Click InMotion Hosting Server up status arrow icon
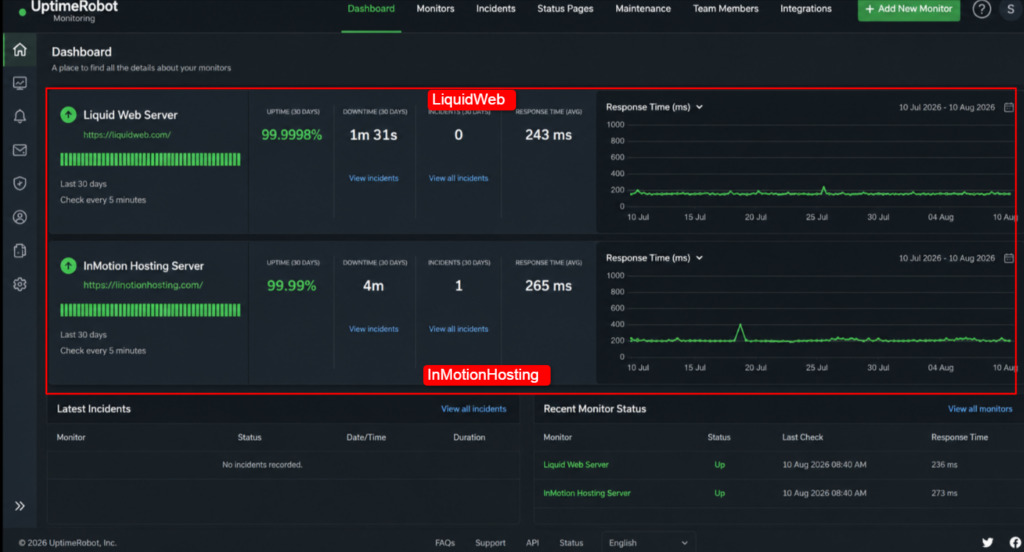1024x552 pixels. 68,266
